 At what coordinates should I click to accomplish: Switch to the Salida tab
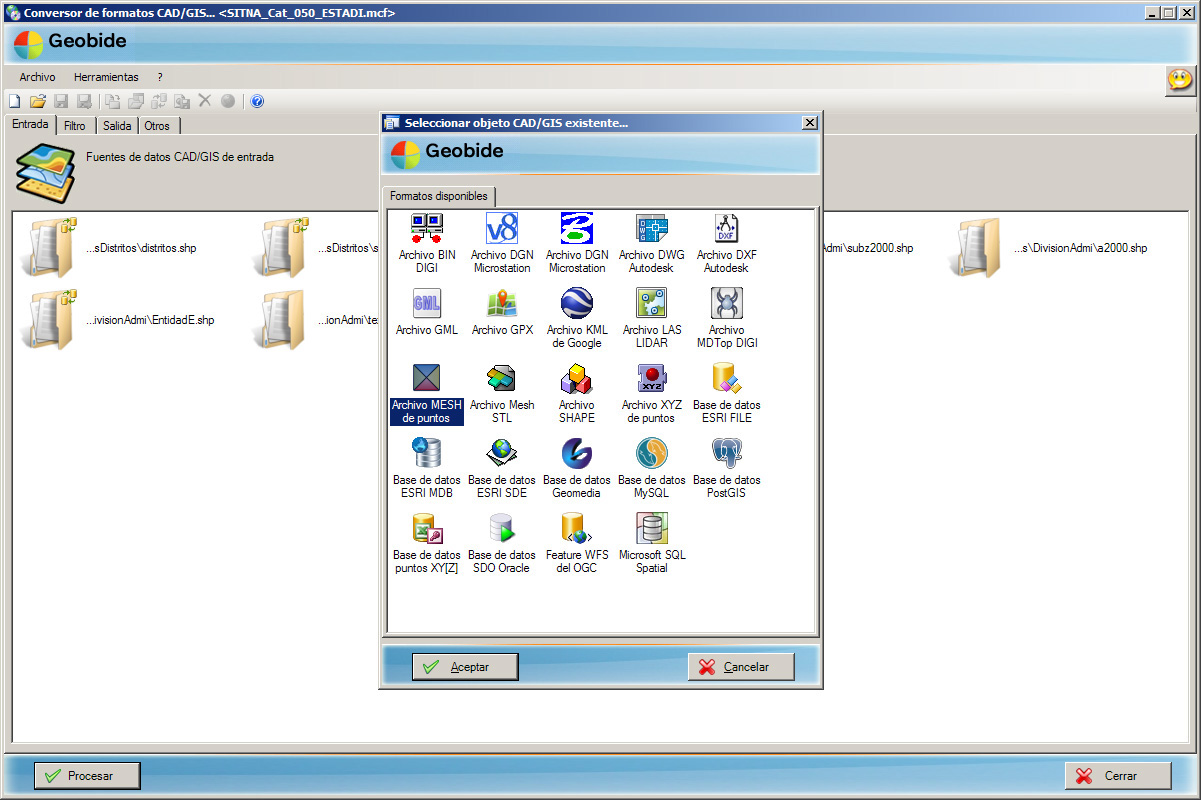tap(117, 126)
